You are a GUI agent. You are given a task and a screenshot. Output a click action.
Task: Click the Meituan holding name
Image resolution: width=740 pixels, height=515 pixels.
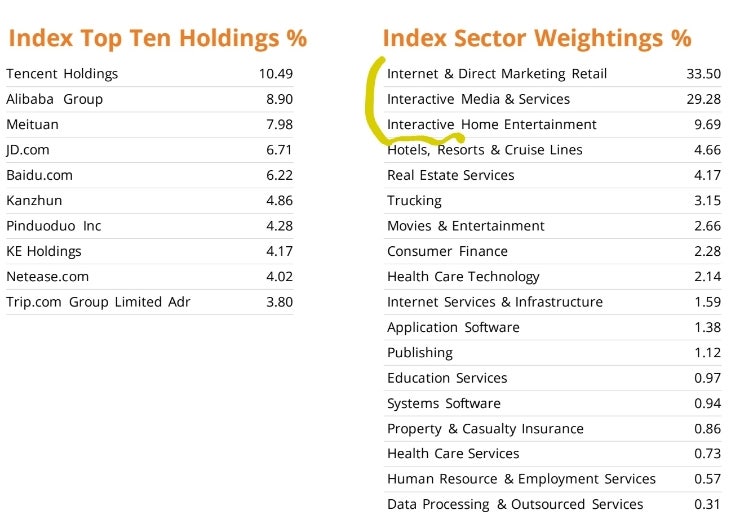click(32, 124)
